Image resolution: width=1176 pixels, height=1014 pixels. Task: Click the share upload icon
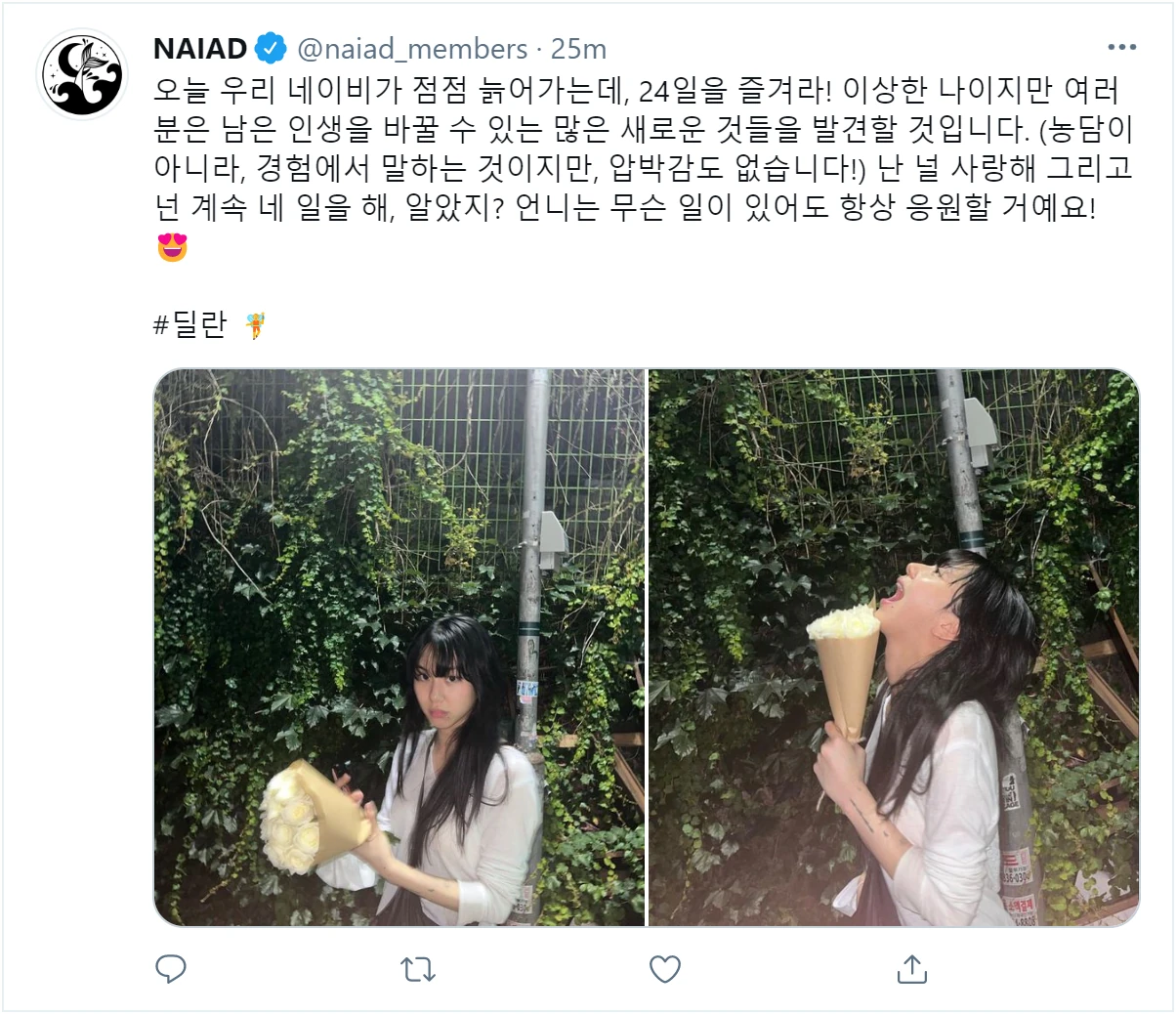(x=911, y=968)
